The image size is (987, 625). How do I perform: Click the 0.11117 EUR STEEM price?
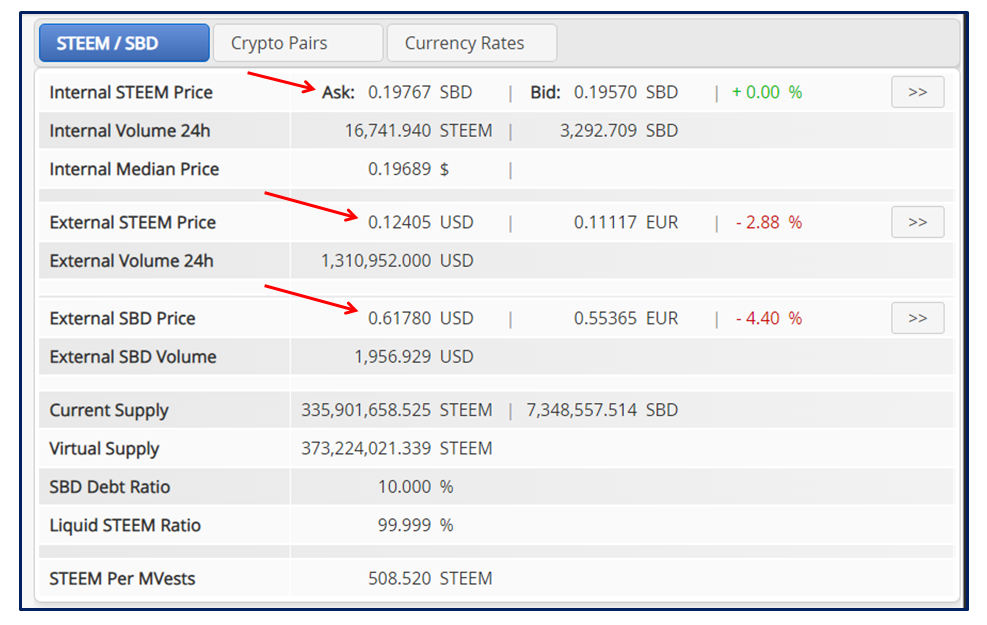[x=626, y=223]
